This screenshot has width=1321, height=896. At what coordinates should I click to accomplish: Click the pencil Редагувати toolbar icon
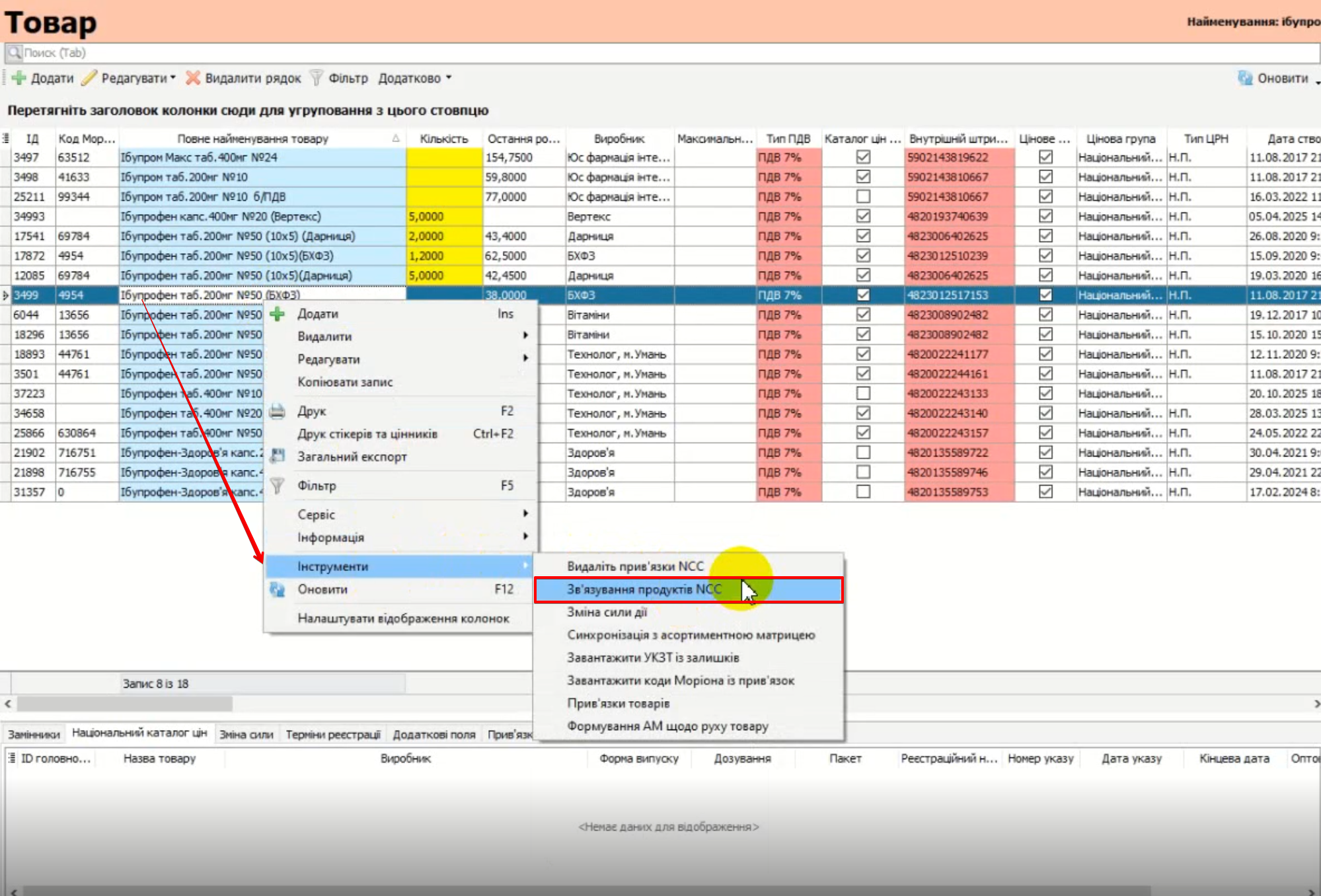89,78
